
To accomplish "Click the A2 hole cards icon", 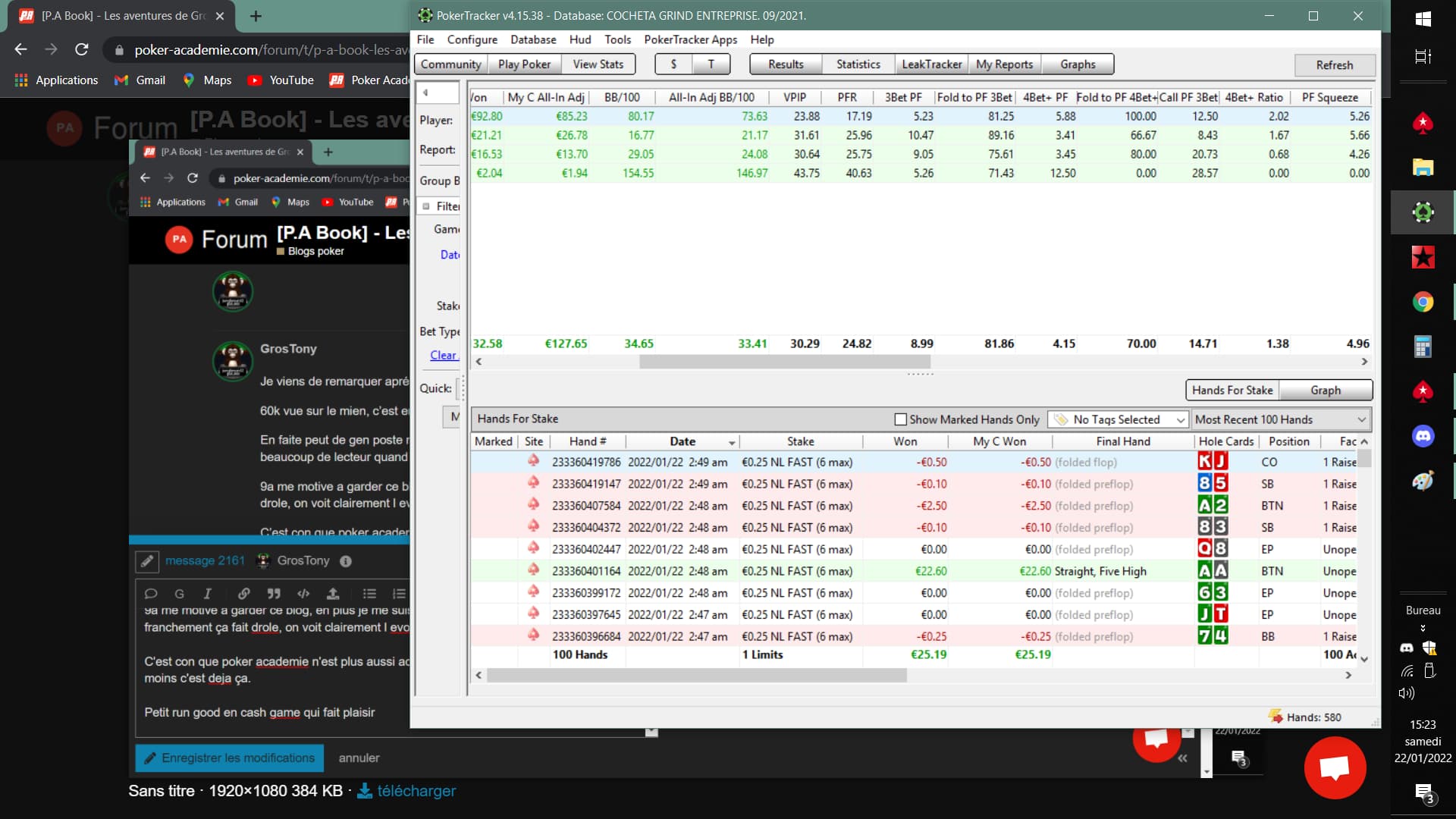I will [x=1213, y=505].
